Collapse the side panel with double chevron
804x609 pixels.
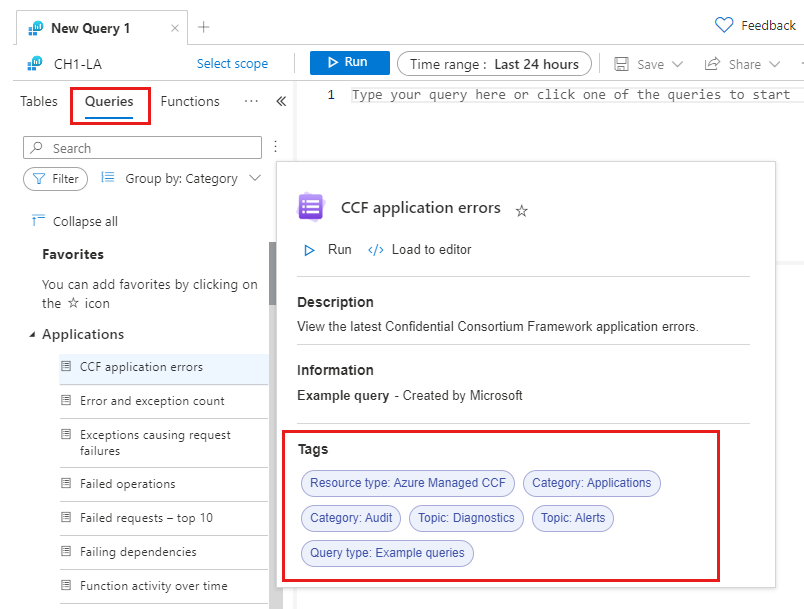pos(281,101)
